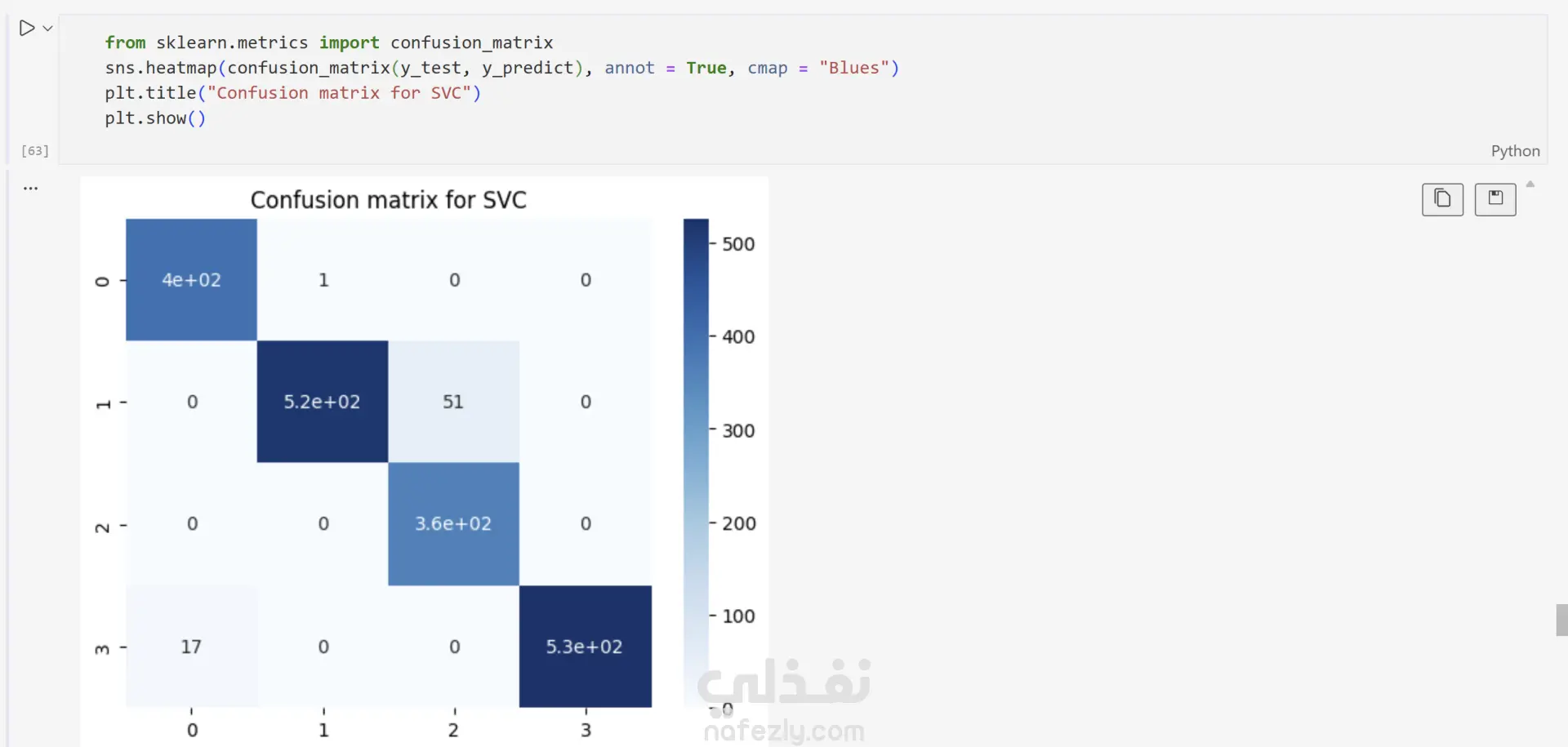Run the SVC confusion matrix cell

coord(26,29)
